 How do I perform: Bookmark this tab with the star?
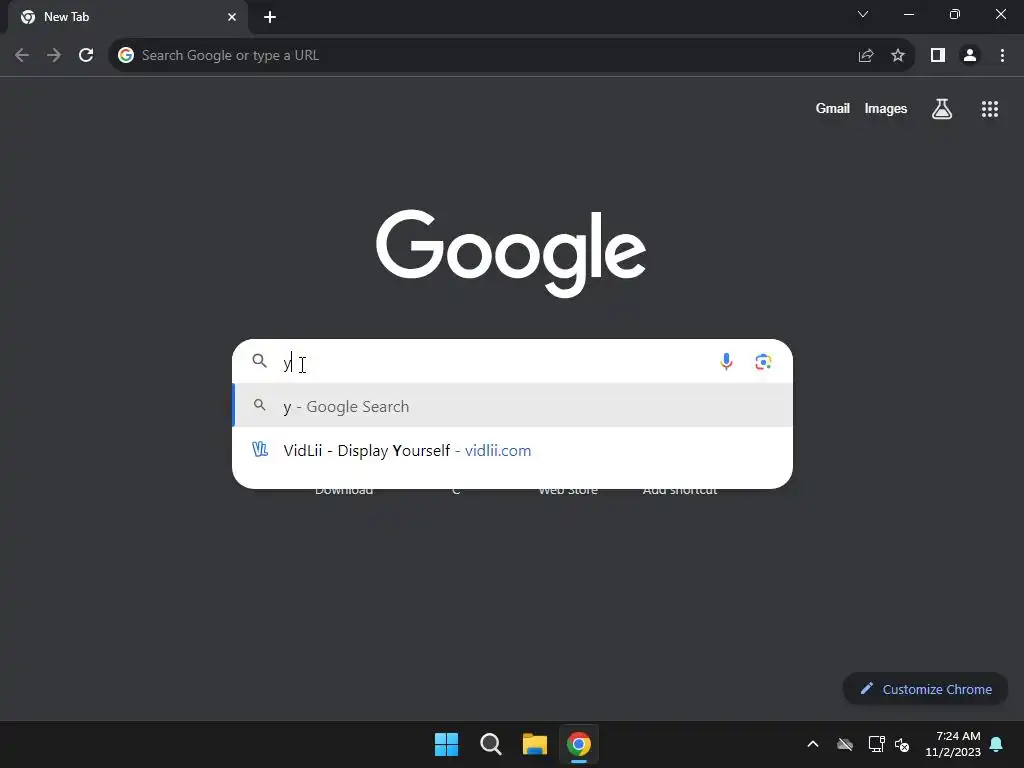(898, 56)
